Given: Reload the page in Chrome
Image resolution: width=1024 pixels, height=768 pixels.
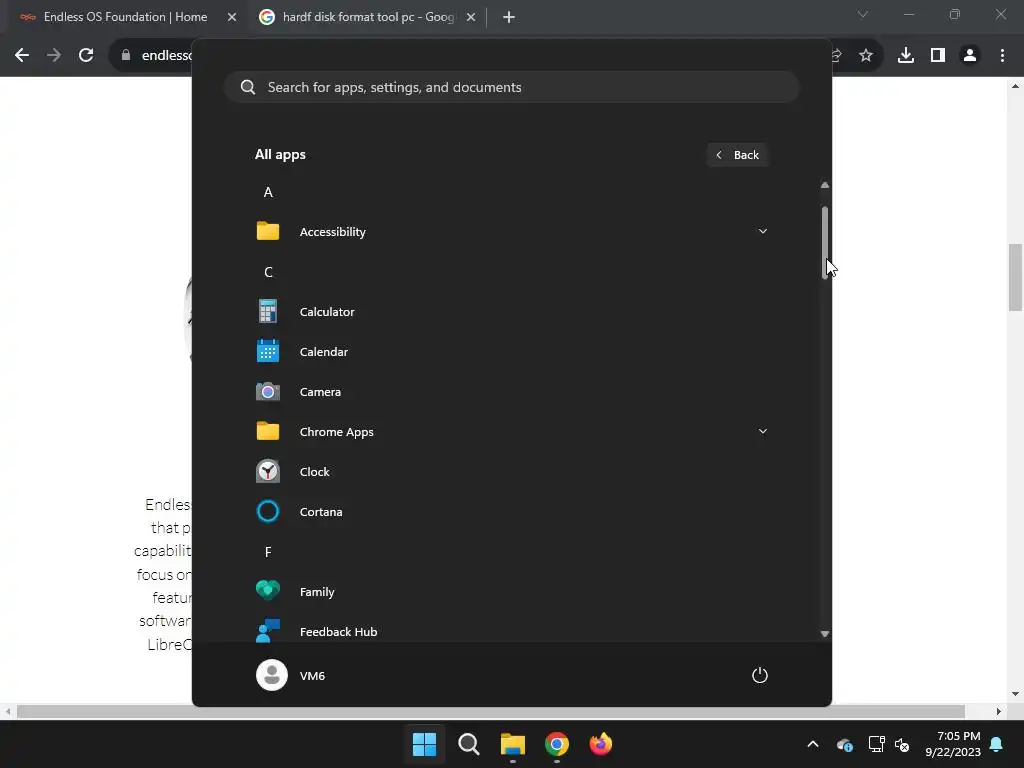Looking at the screenshot, I should [x=86, y=56].
